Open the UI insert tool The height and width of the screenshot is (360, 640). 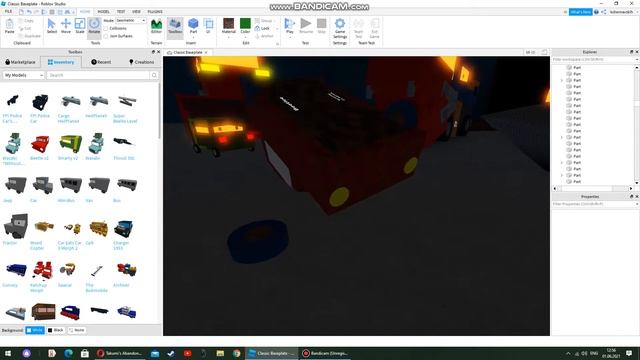[208, 26]
